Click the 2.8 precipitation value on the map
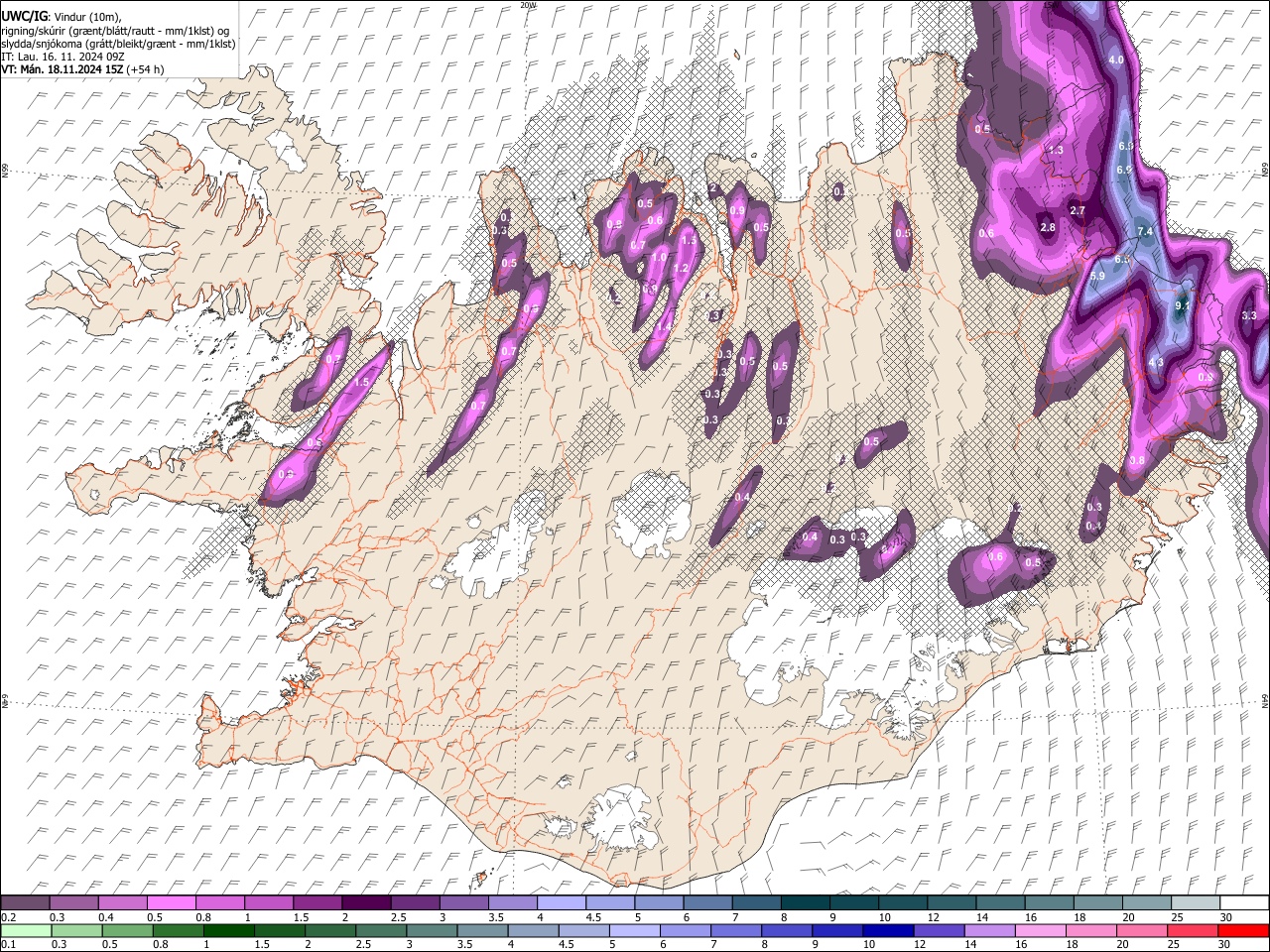 pyautogui.click(x=1048, y=228)
